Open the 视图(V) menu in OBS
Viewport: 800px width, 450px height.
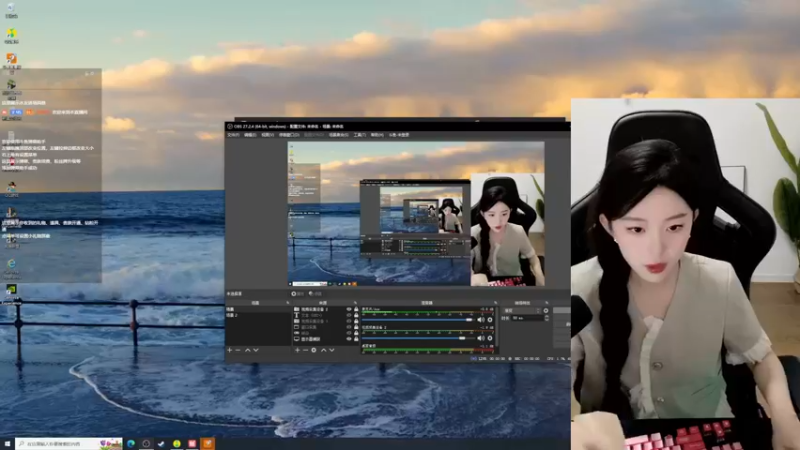click(x=267, y=135)
